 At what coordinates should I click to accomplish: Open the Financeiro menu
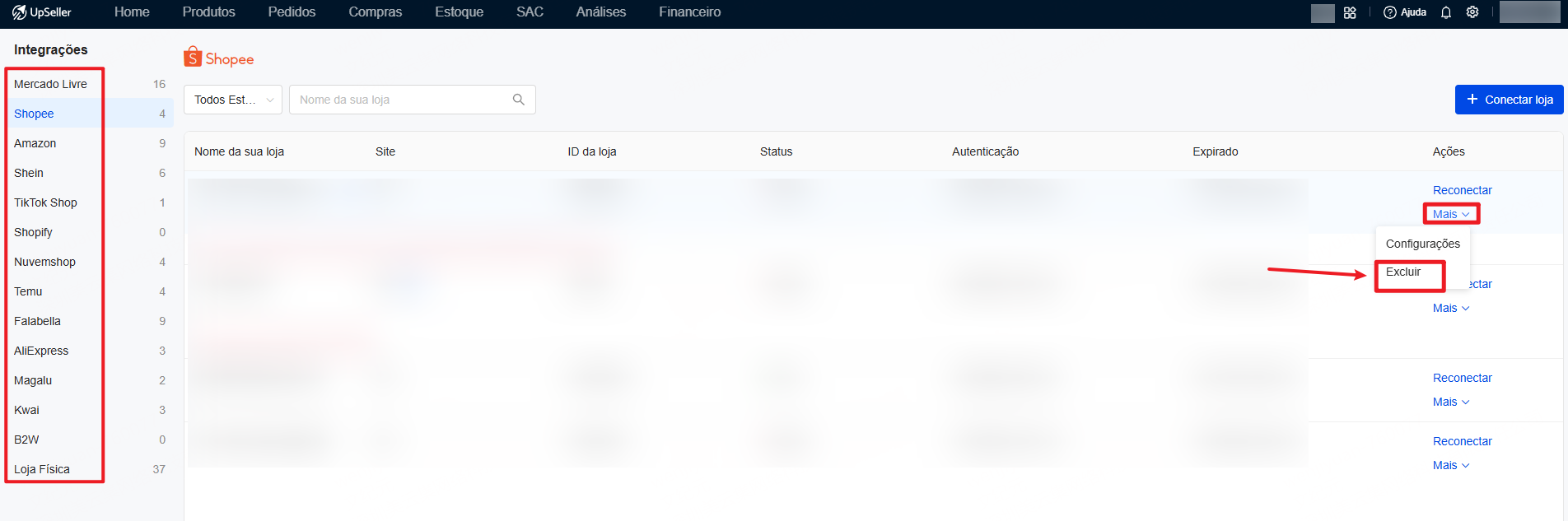point(690,12)
